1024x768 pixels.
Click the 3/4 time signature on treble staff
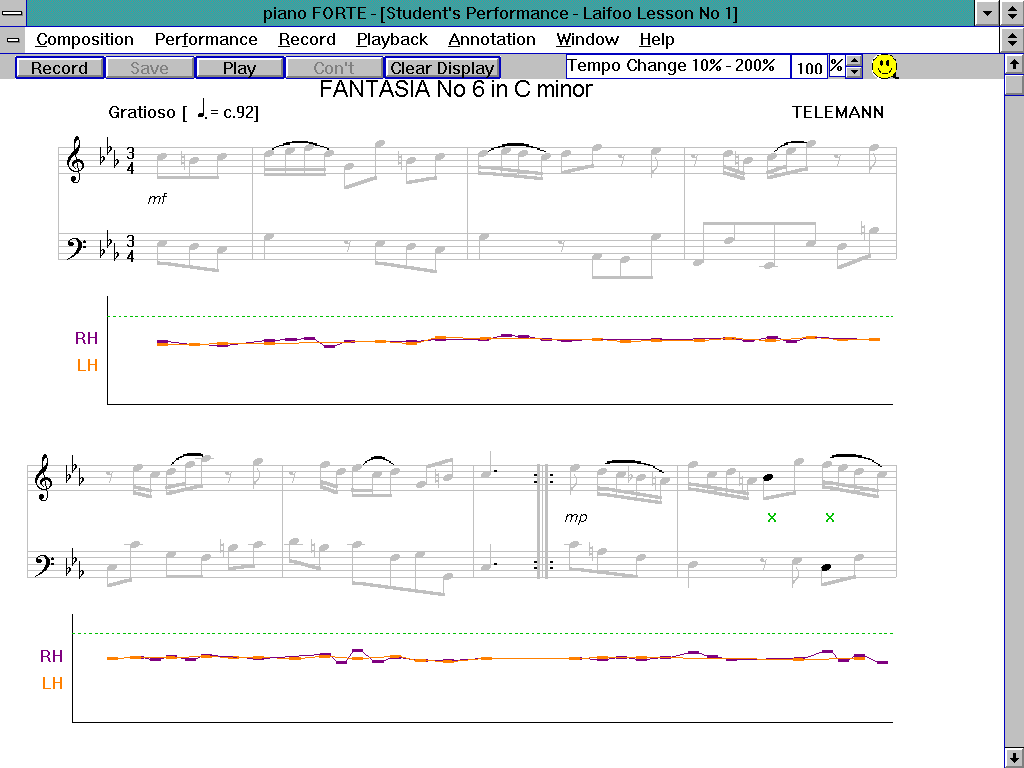point(131,161)
